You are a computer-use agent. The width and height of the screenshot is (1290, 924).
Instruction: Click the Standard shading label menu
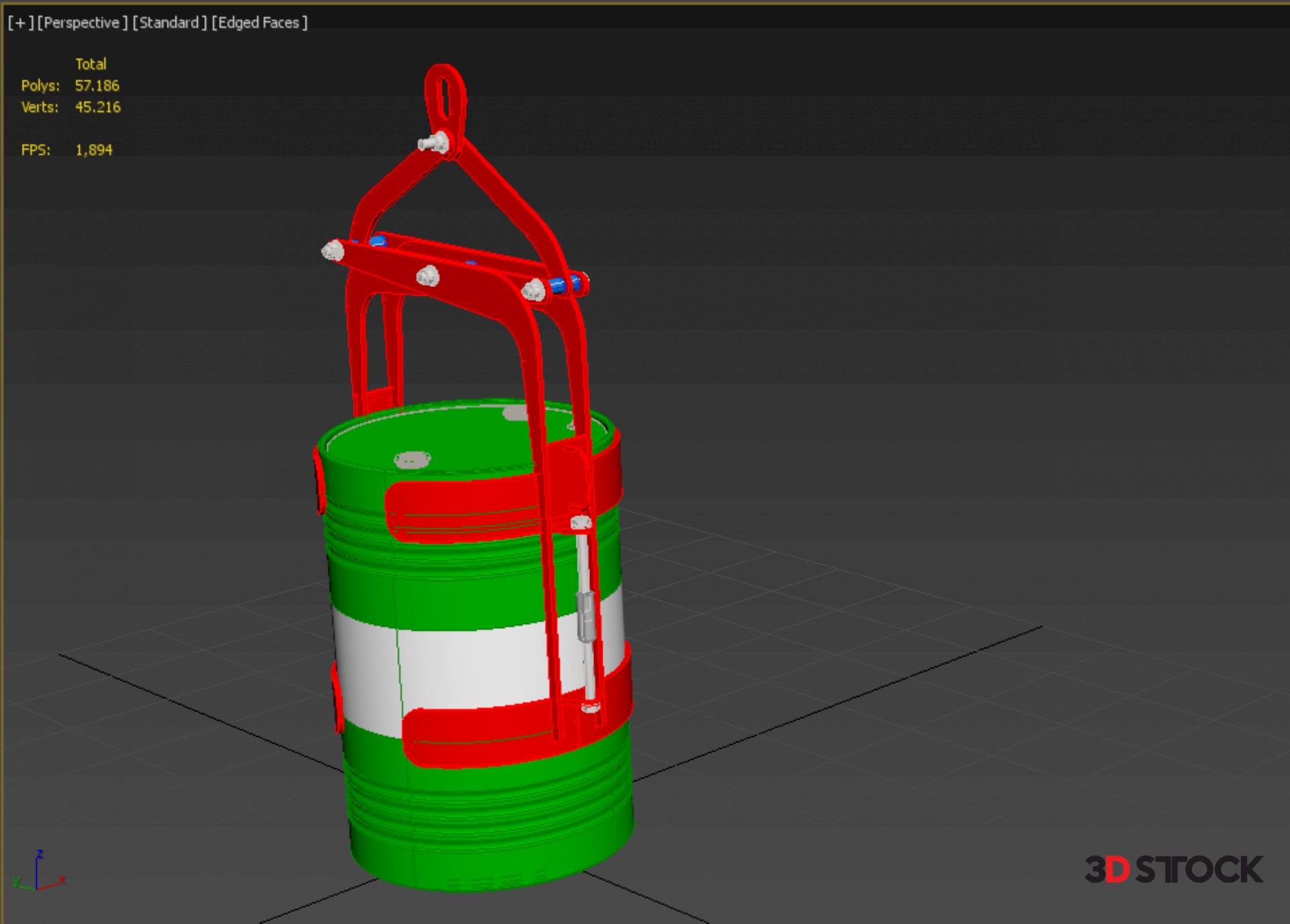tap(169, 23)
